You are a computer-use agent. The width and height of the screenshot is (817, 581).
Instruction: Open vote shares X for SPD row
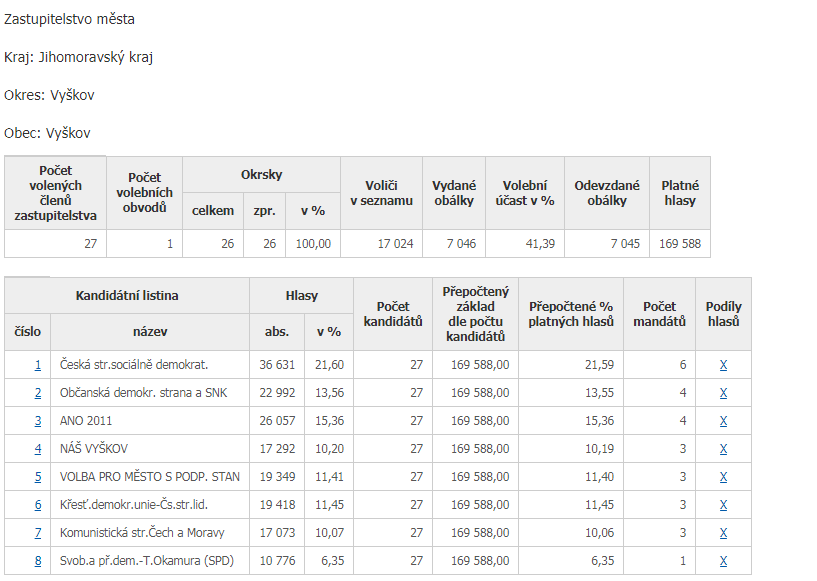[x=723, y=561]
